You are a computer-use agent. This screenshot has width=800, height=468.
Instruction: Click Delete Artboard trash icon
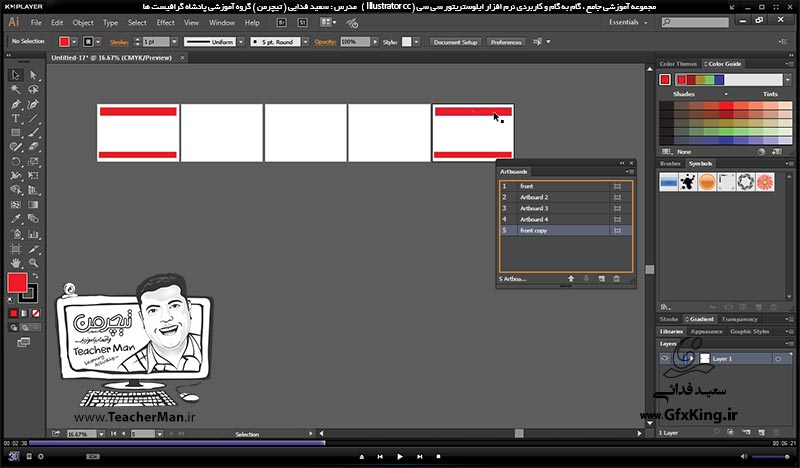(x=616, y=279)
